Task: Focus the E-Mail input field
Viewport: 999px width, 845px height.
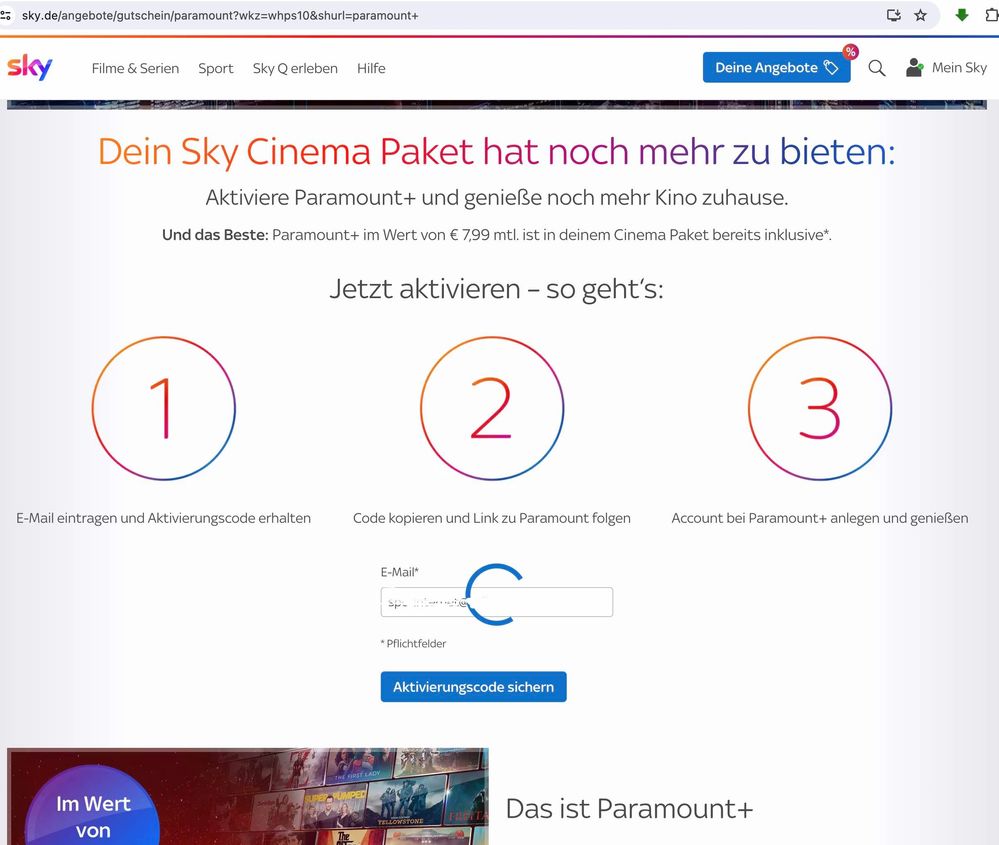Action: click(497, 602)
